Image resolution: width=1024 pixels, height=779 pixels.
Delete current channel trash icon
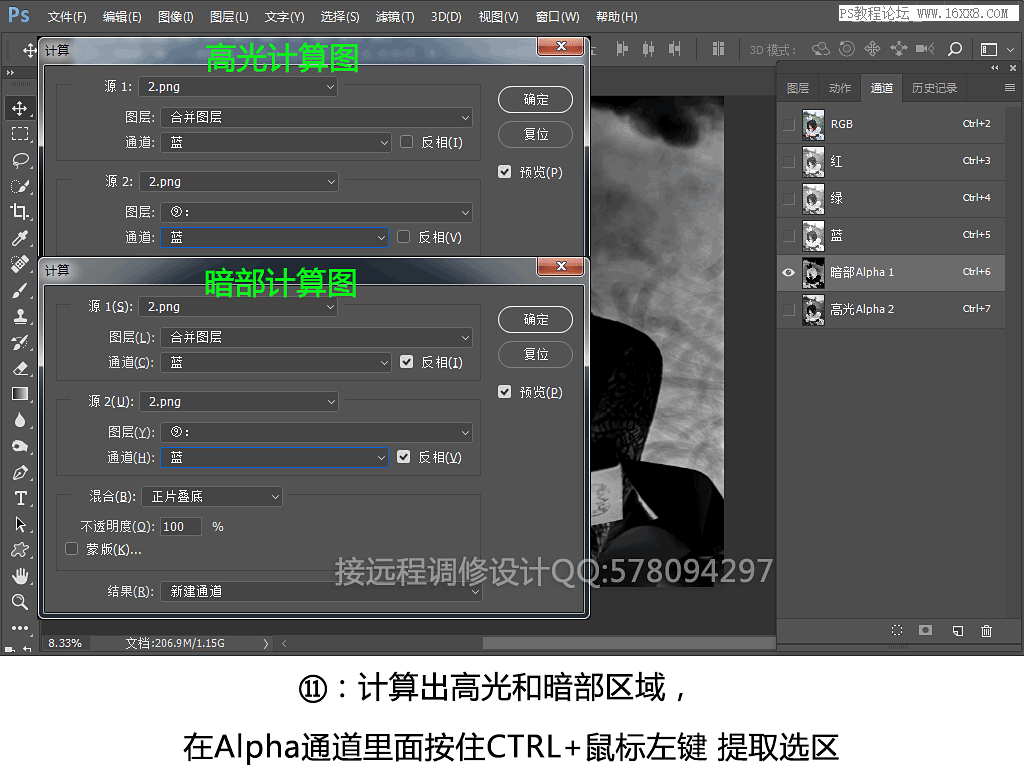pyautogui.click(x=986, y=631)
